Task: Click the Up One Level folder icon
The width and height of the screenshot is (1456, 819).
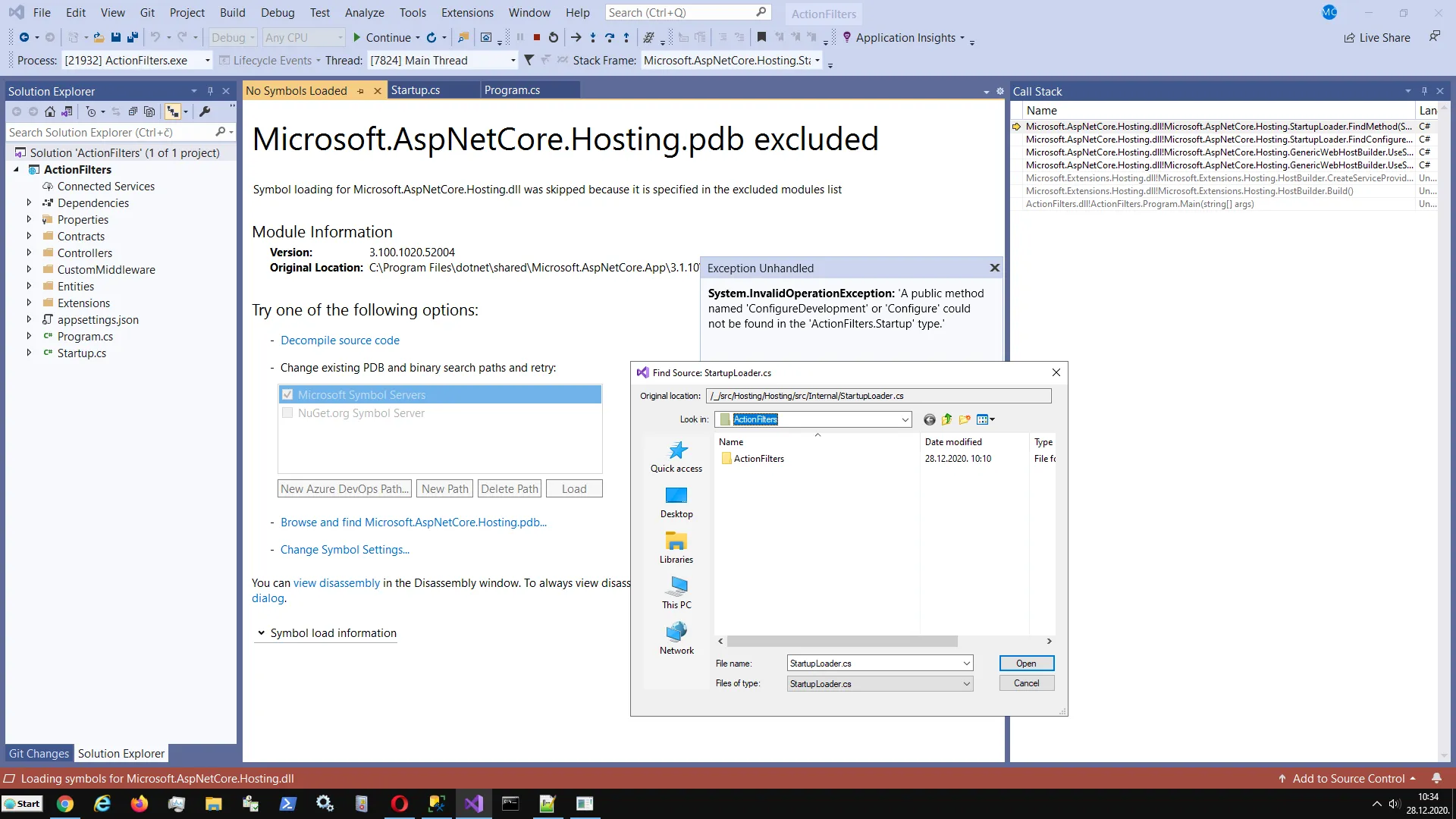Action: (946, 419)
